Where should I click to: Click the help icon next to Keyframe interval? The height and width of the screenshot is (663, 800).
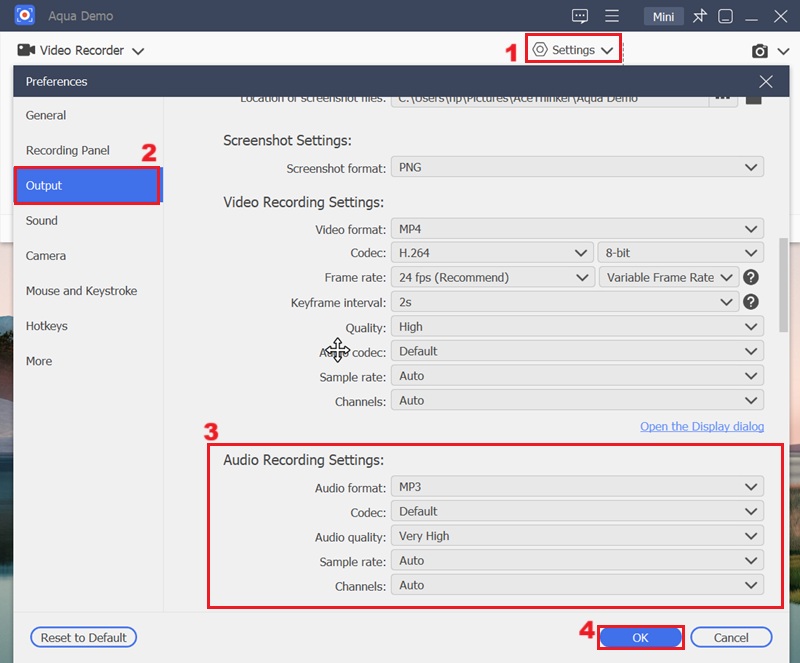(751, 302)
